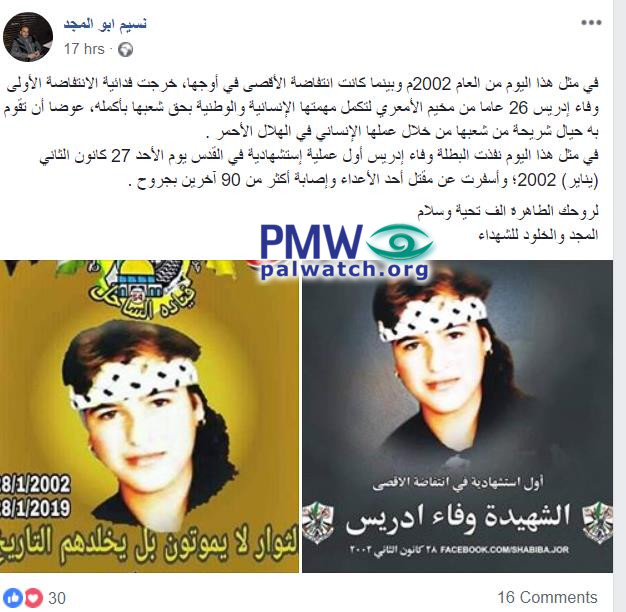Click the FACEBOOK.COM/SHABIBA.JOR text on the poster
Image resolution: width=626 pixels, height=612 pixels.
(504, 550)
